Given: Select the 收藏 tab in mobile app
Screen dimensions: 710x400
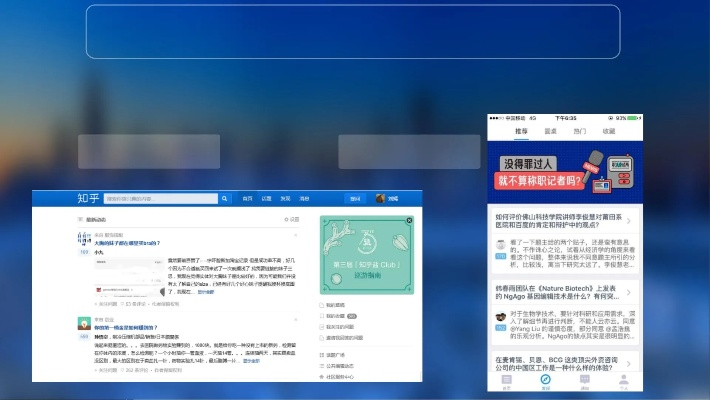Looking at the screenshot, I should point(608,131).
